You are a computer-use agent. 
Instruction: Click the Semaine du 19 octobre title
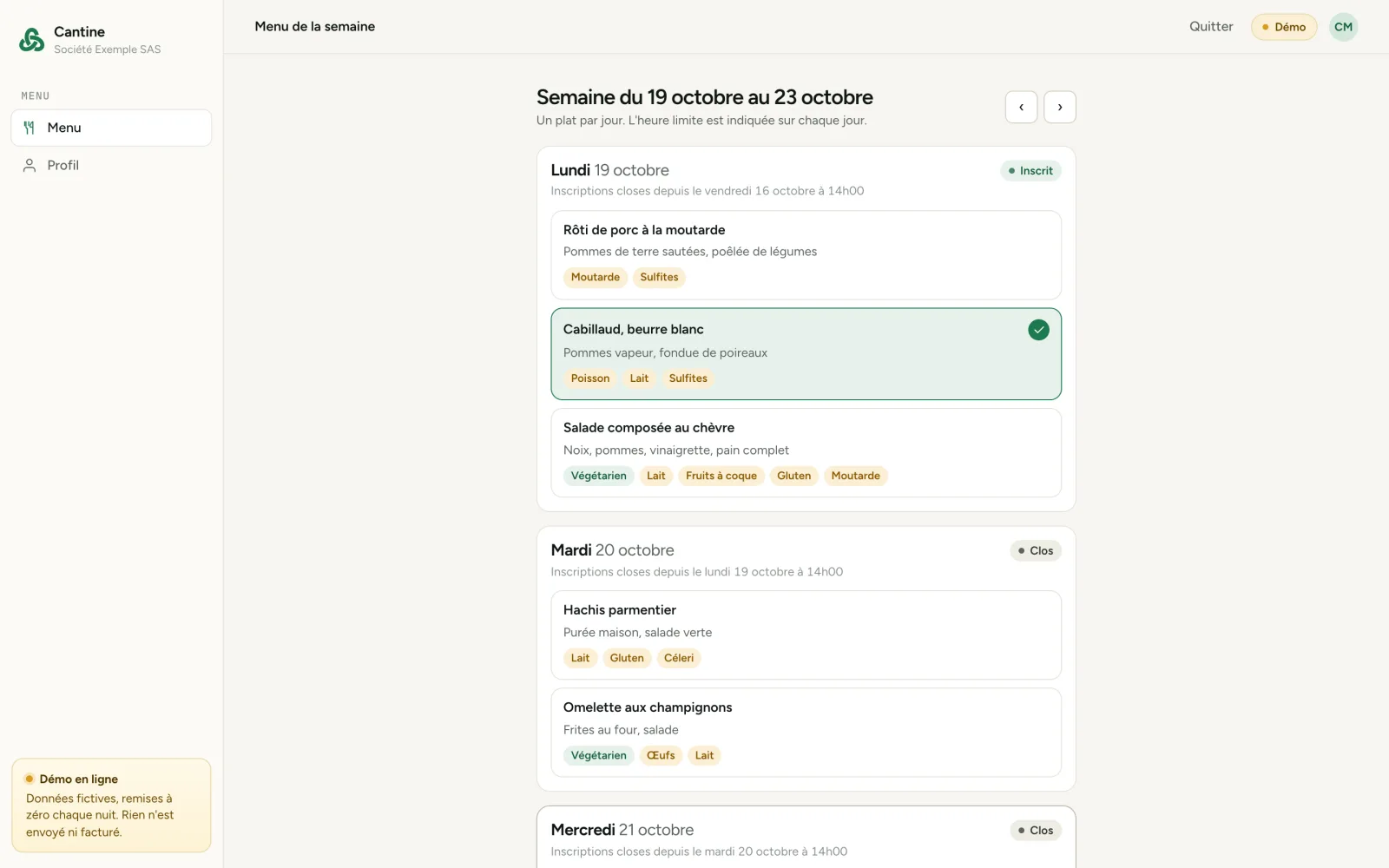point(705,97)
